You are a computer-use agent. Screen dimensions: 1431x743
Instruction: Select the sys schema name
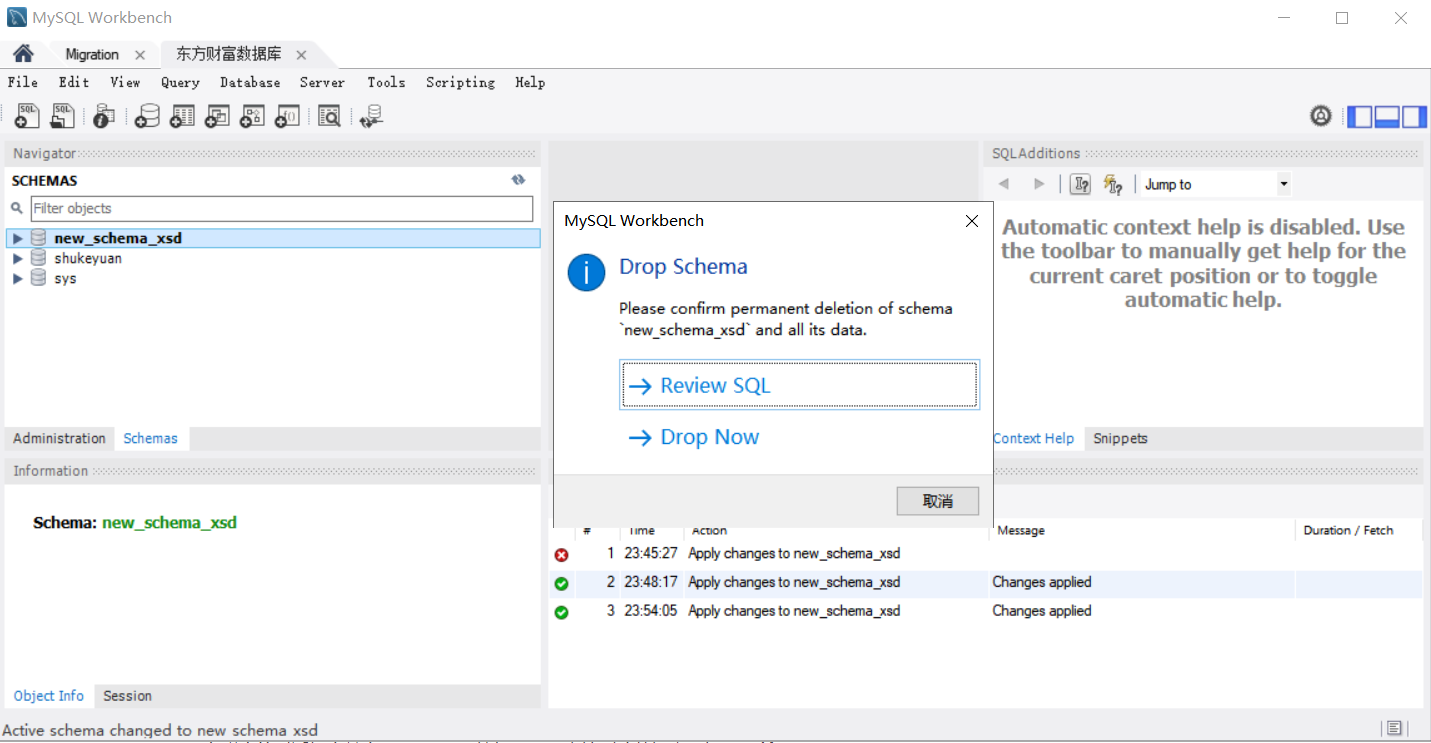click(x=65, y=278)
